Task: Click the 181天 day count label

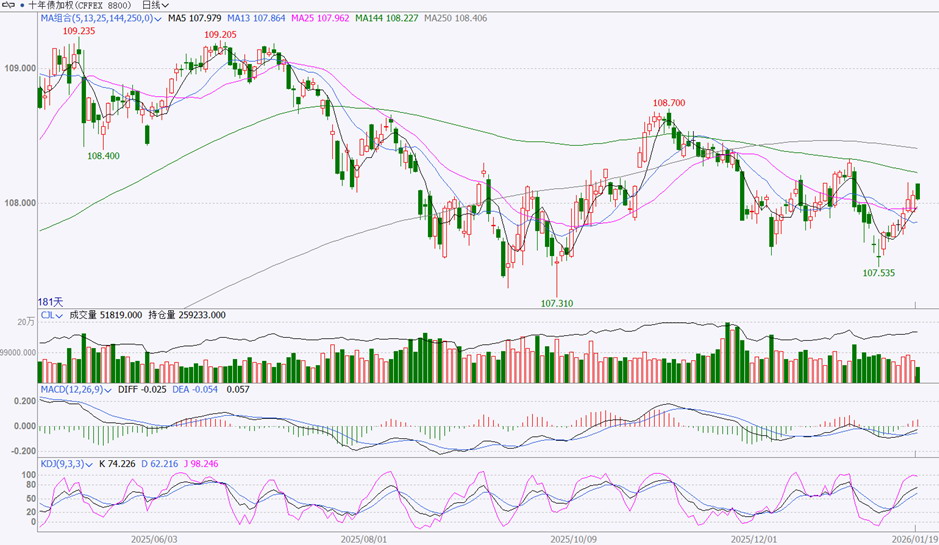Action: [x=50, y=302]
